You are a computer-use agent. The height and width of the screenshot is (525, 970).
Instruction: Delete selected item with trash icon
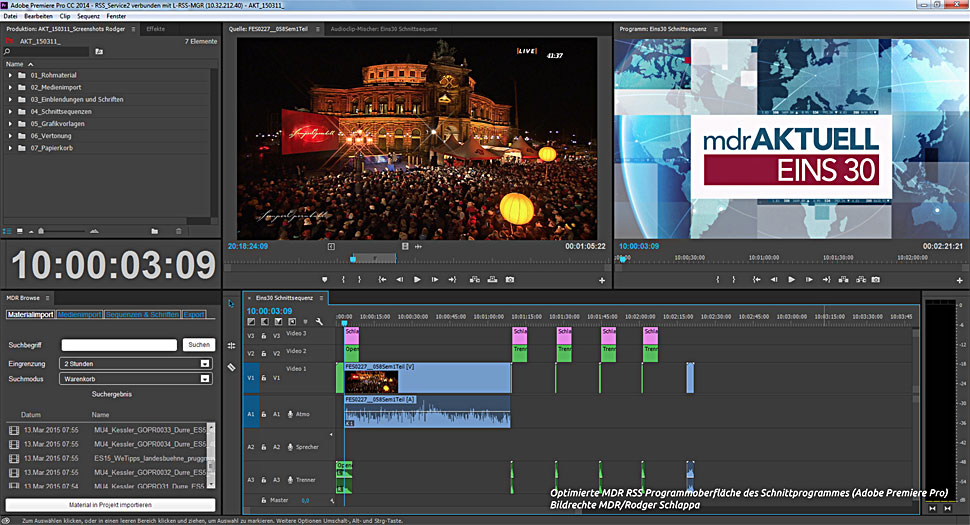179,231
